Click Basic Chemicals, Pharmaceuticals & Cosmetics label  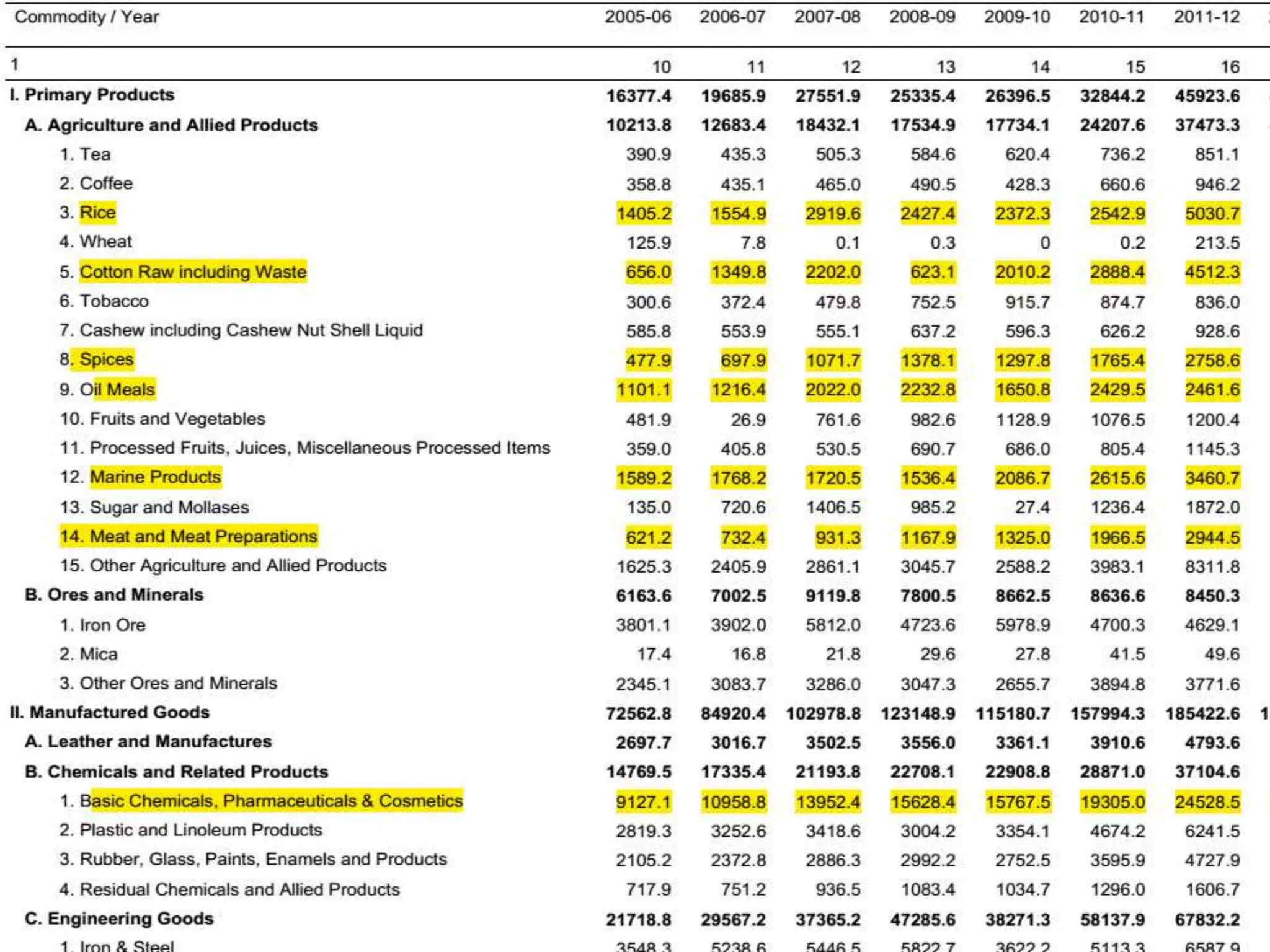(272, 801)
